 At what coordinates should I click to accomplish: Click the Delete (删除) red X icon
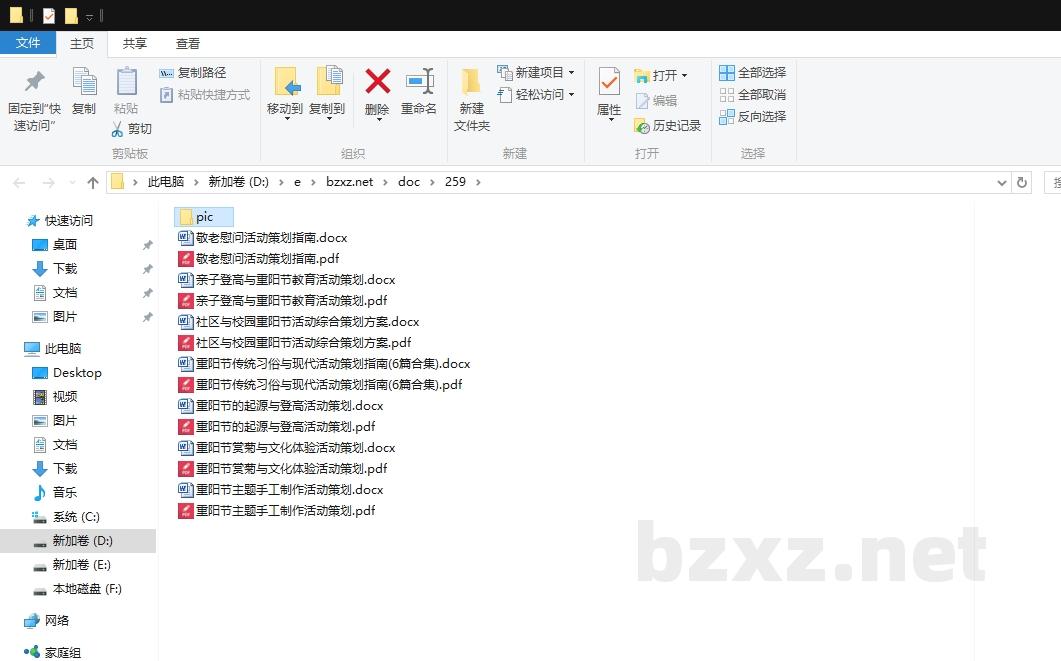pyautogui.click(x=377, y=82)
